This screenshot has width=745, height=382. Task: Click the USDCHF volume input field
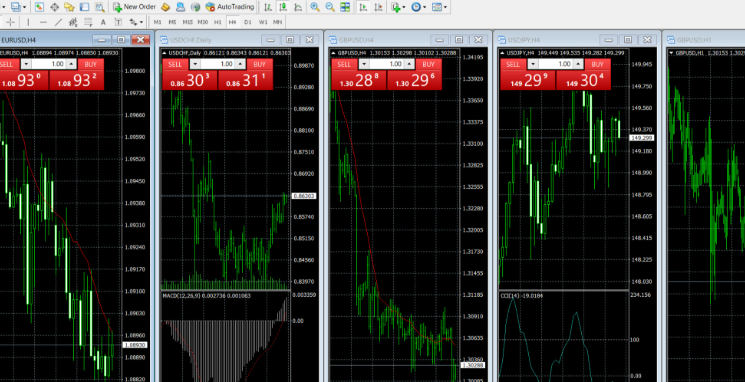pyautogui.click(x=218, y=65)
